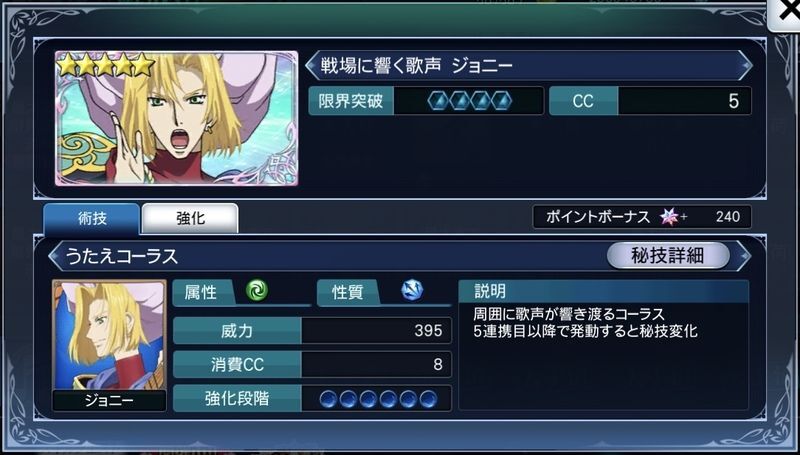This screenshot has height=455, width=800.
Task: Click the blue 性質 type icon
Action: coord(412,291)
